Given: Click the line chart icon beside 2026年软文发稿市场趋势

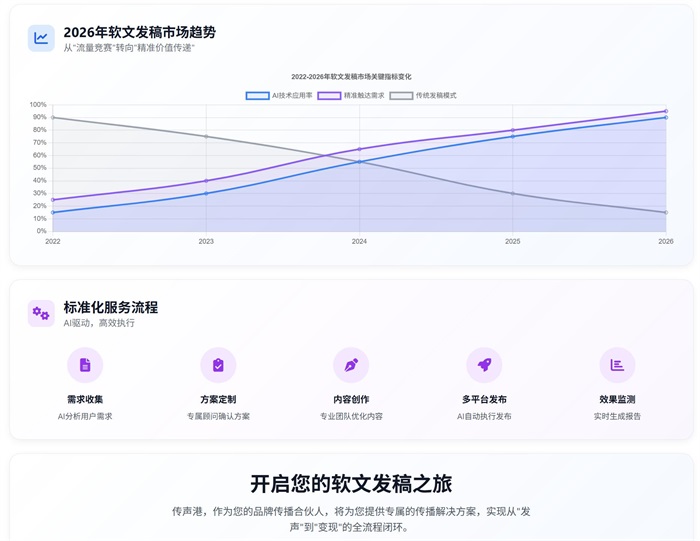Looking at the screenshot, I should (x=41, y=38).
